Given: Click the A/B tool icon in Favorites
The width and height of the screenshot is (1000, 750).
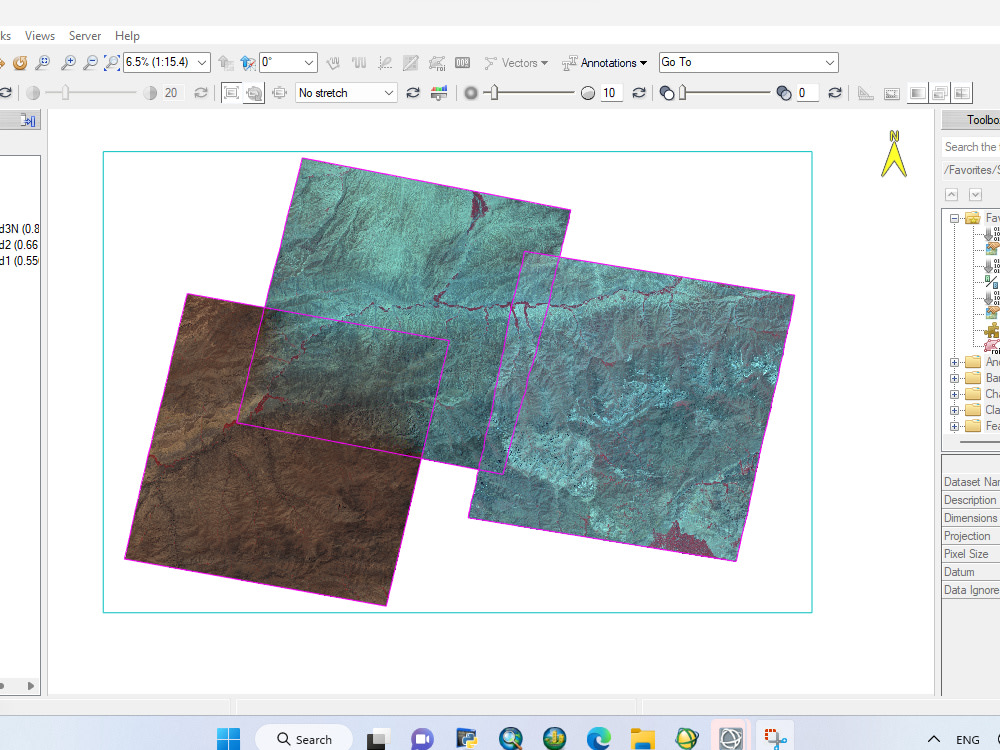Looking at the screenshot, I should coord(991,281).
